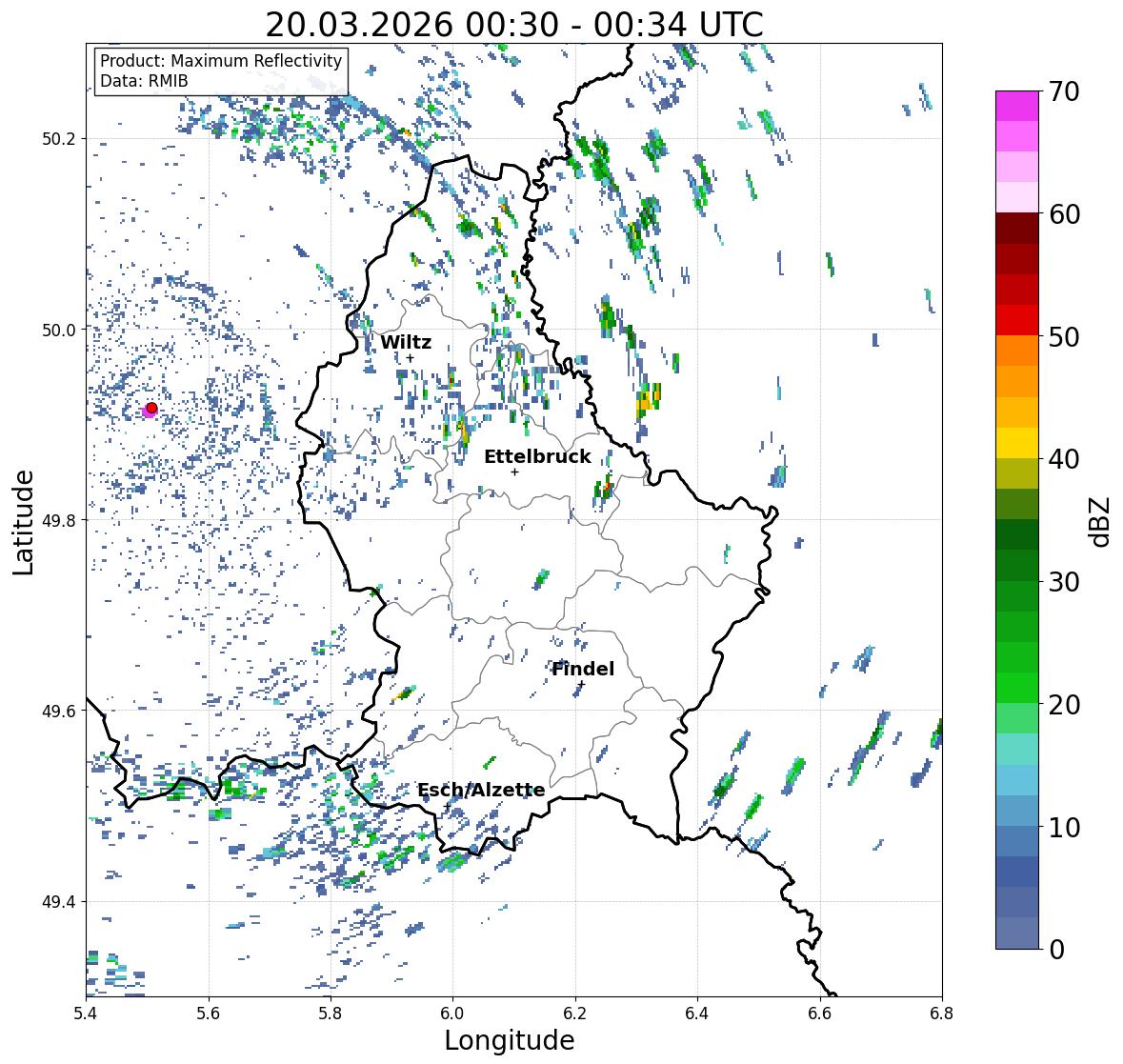
Task: Click the Esch/Alzette city label
Action: click(481, 790)
